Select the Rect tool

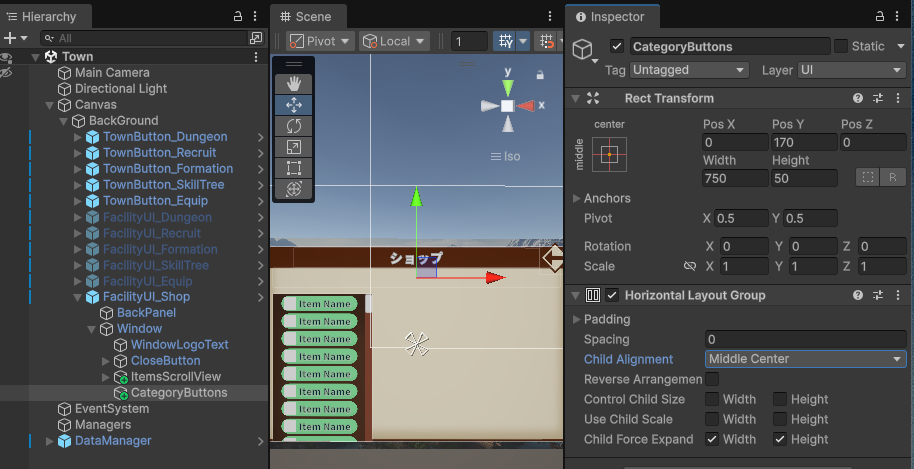pos(294,167)
